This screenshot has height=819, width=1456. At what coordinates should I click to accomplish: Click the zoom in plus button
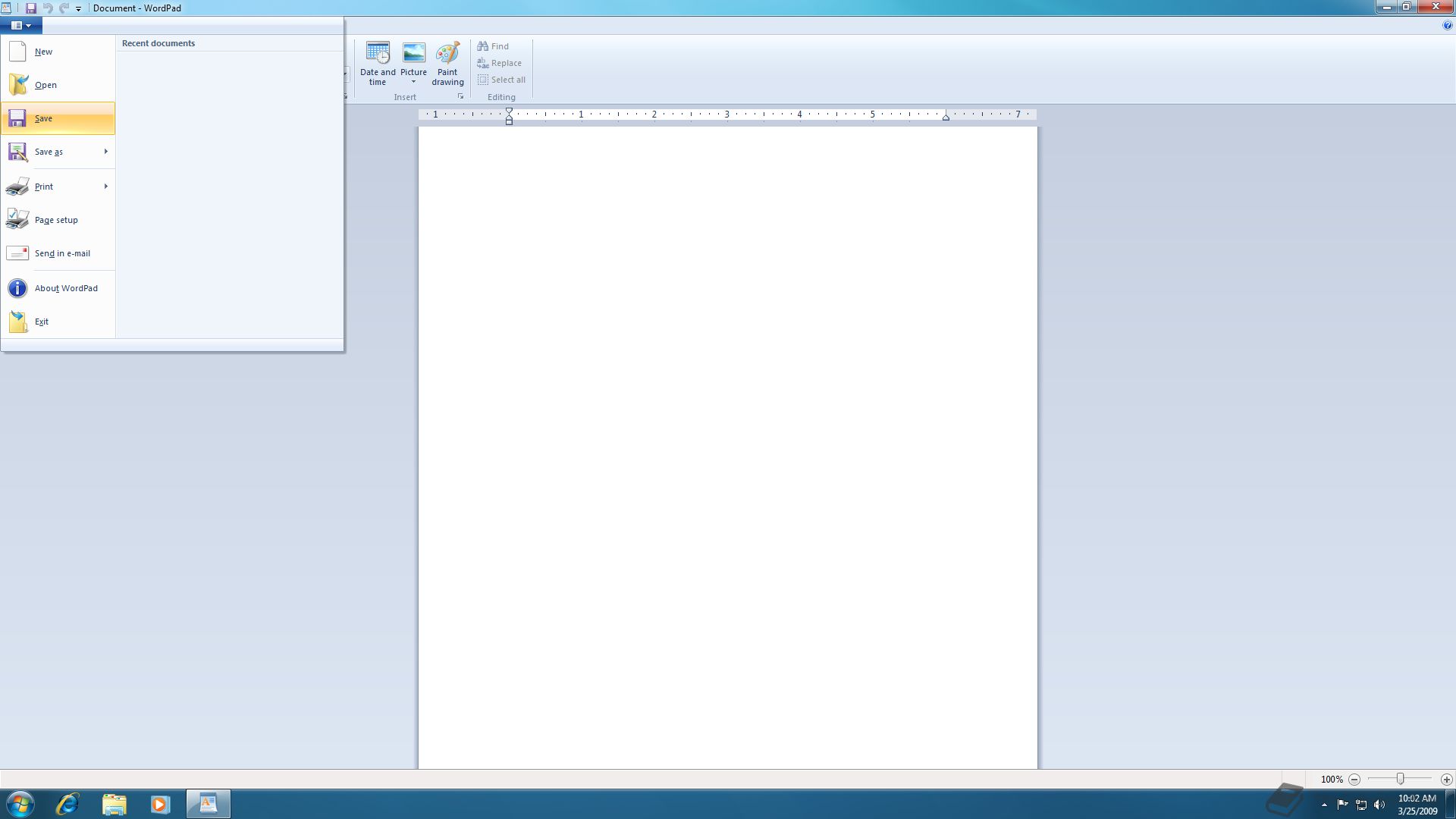(1447, 780)
